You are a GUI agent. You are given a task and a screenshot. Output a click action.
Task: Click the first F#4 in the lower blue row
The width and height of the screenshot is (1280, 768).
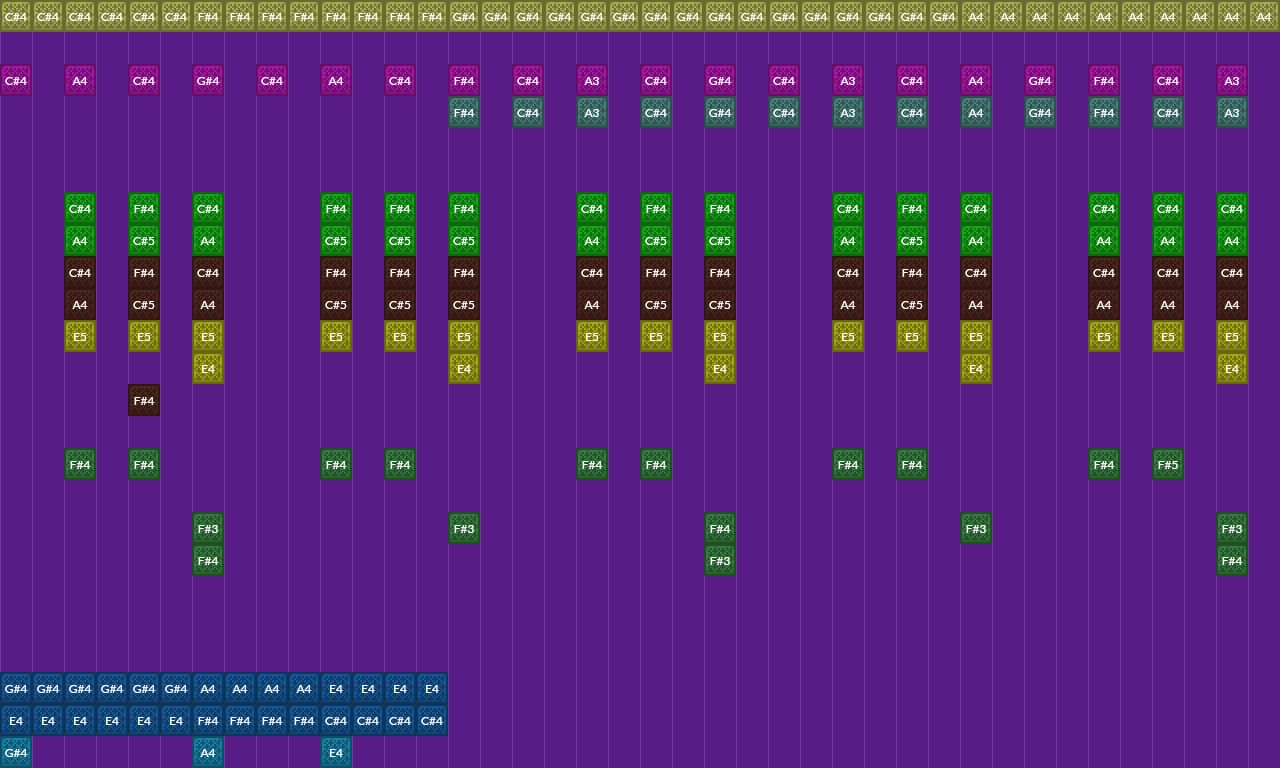pyautogui.click(x=208, y=721)
